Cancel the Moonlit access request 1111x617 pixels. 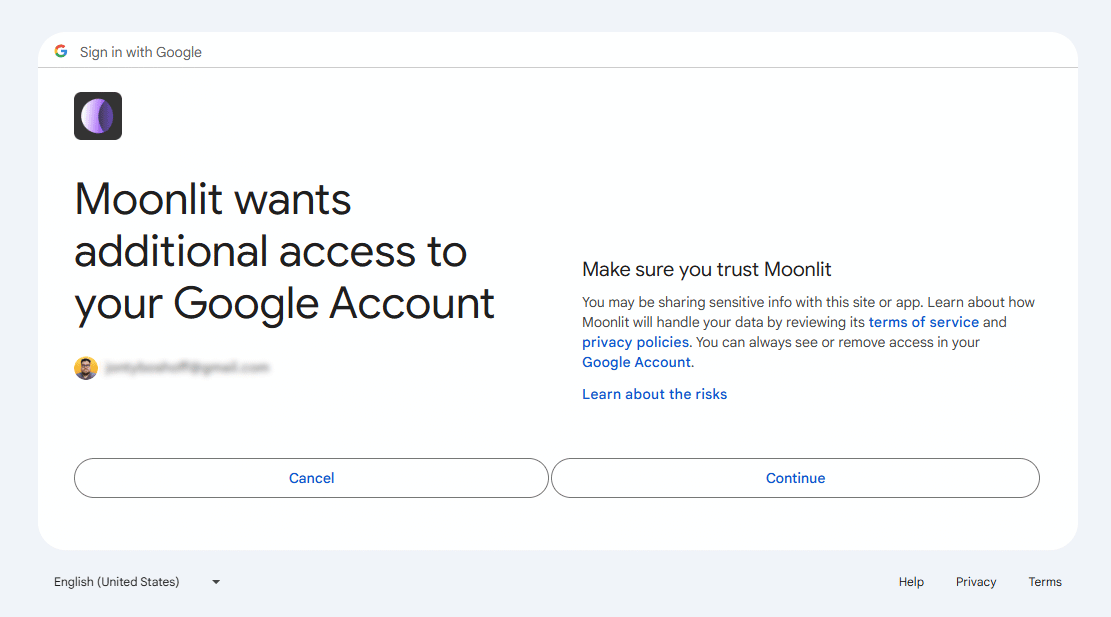pos(311,478)
